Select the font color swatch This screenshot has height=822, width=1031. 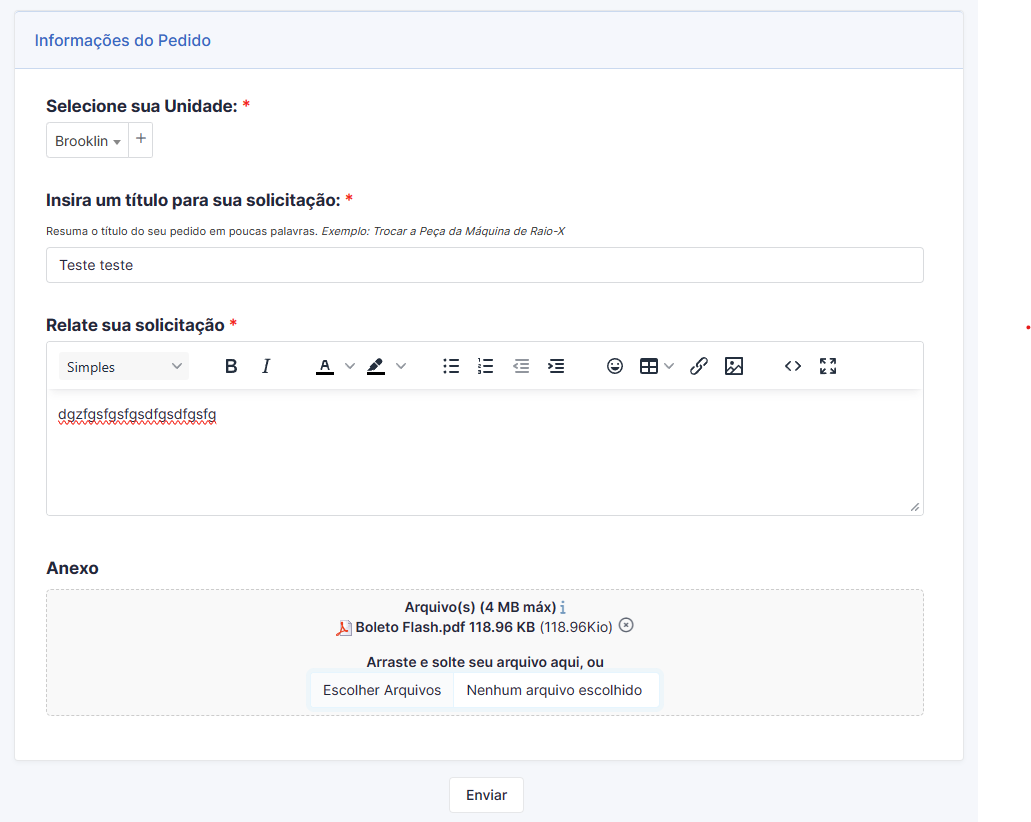pyautogui.click(x=324, y=366)
